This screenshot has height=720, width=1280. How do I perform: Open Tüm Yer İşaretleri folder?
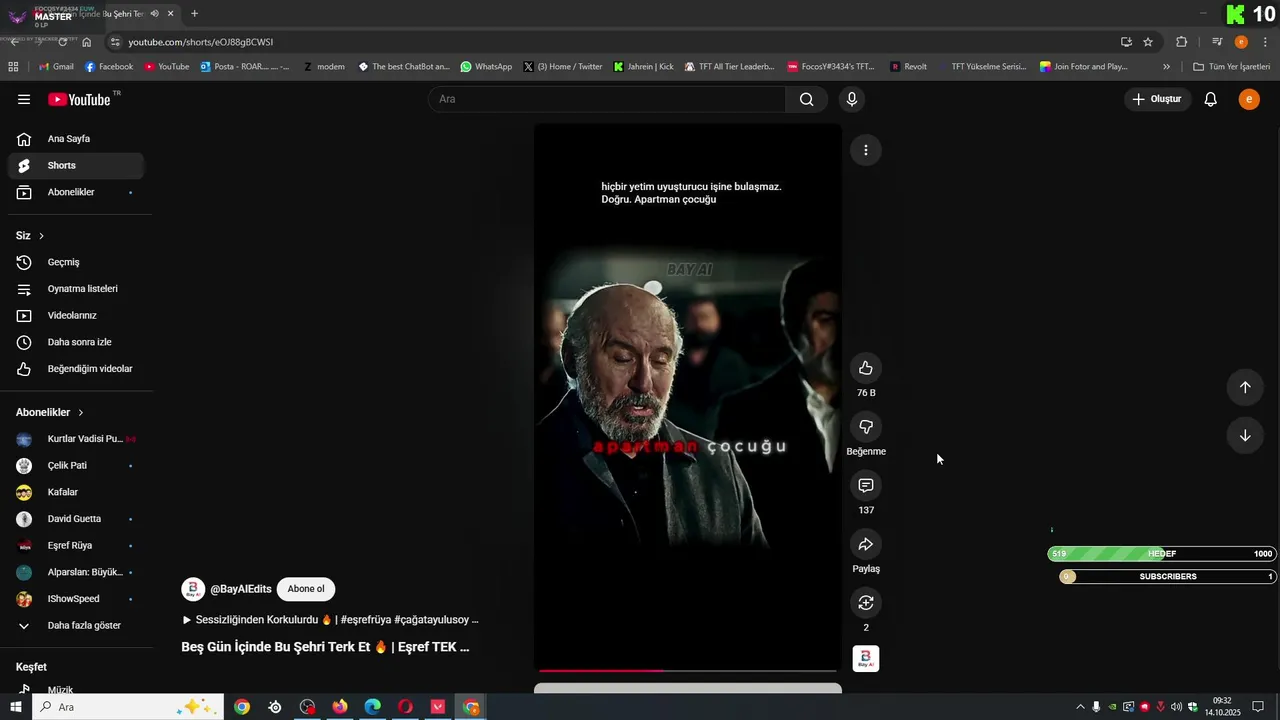1231,67
